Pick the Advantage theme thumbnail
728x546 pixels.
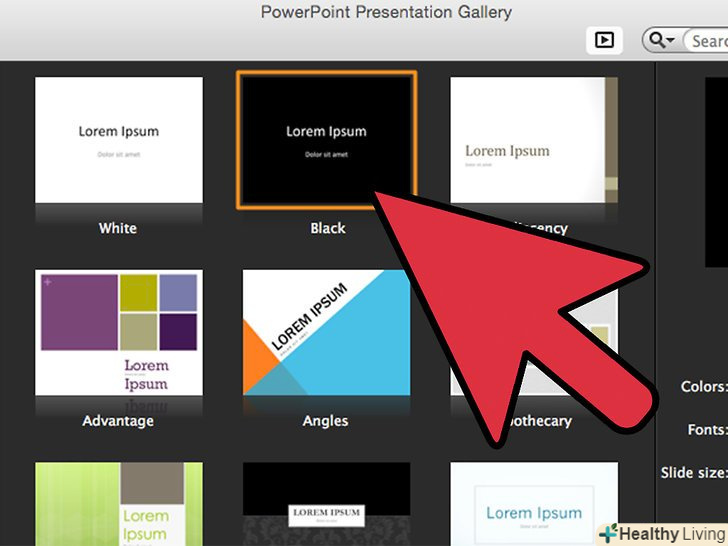pos(119,332)
